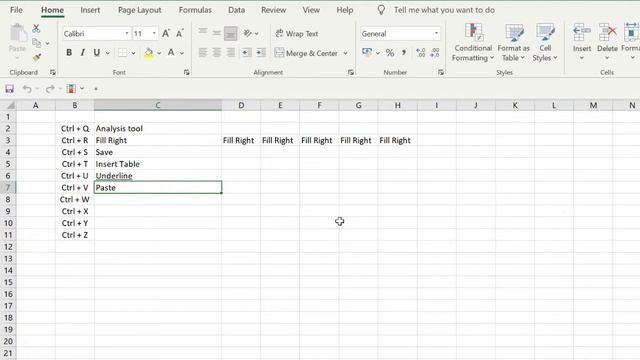Toggle Italic formatting
Screen dimensions: 640x360
pos(83,53)
